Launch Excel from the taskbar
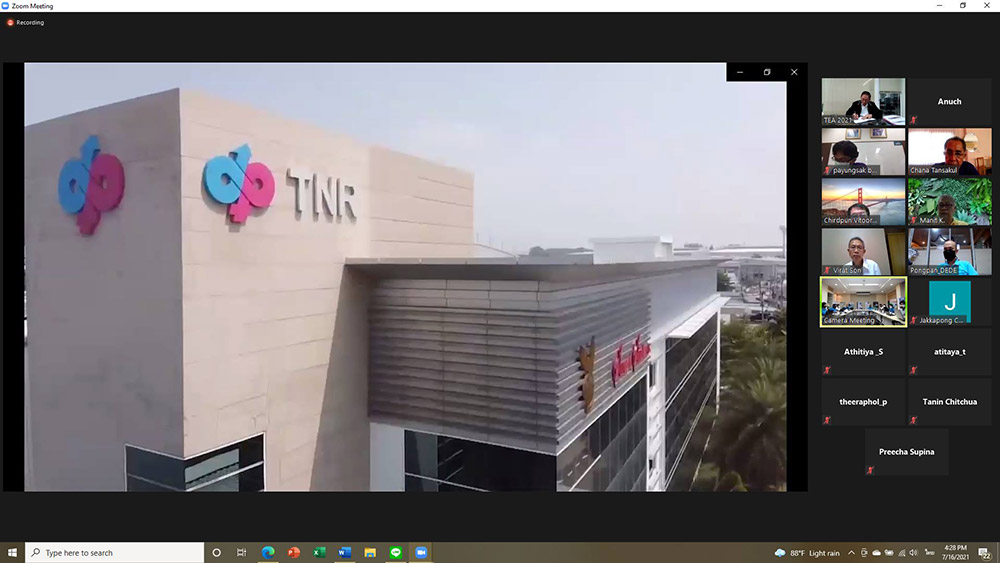 [319, 552]
